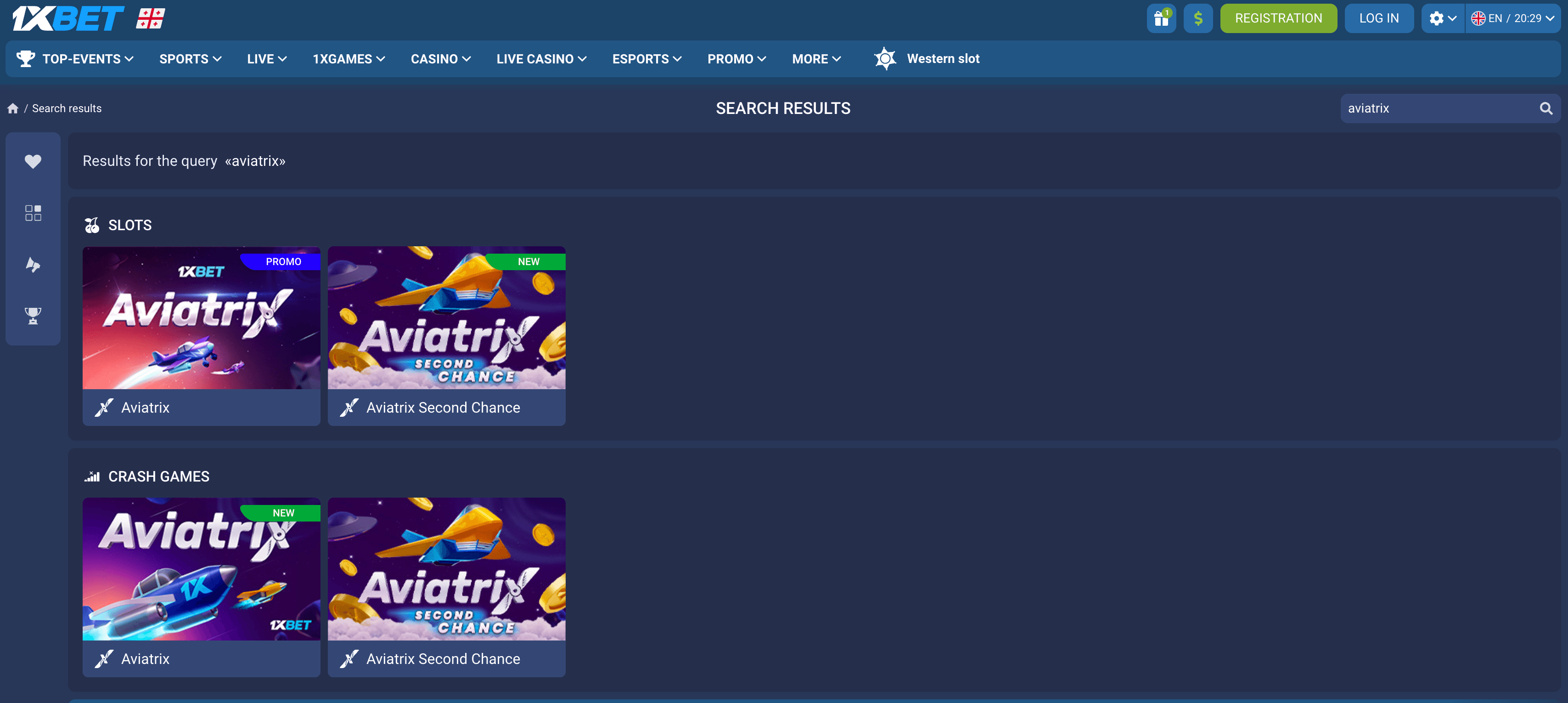Expand the MORE menu

tap(815, 59)
